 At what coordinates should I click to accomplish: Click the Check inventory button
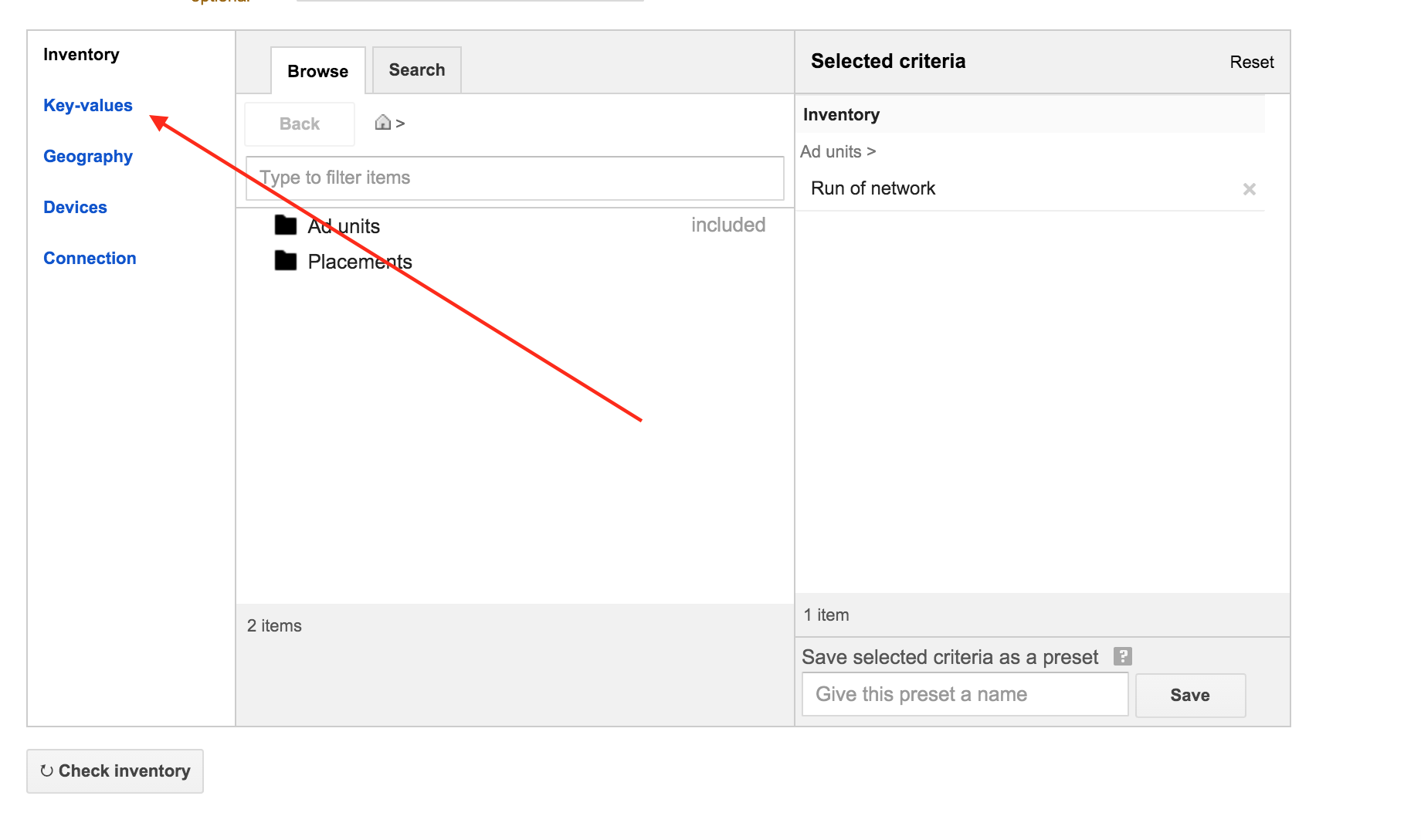115,771
